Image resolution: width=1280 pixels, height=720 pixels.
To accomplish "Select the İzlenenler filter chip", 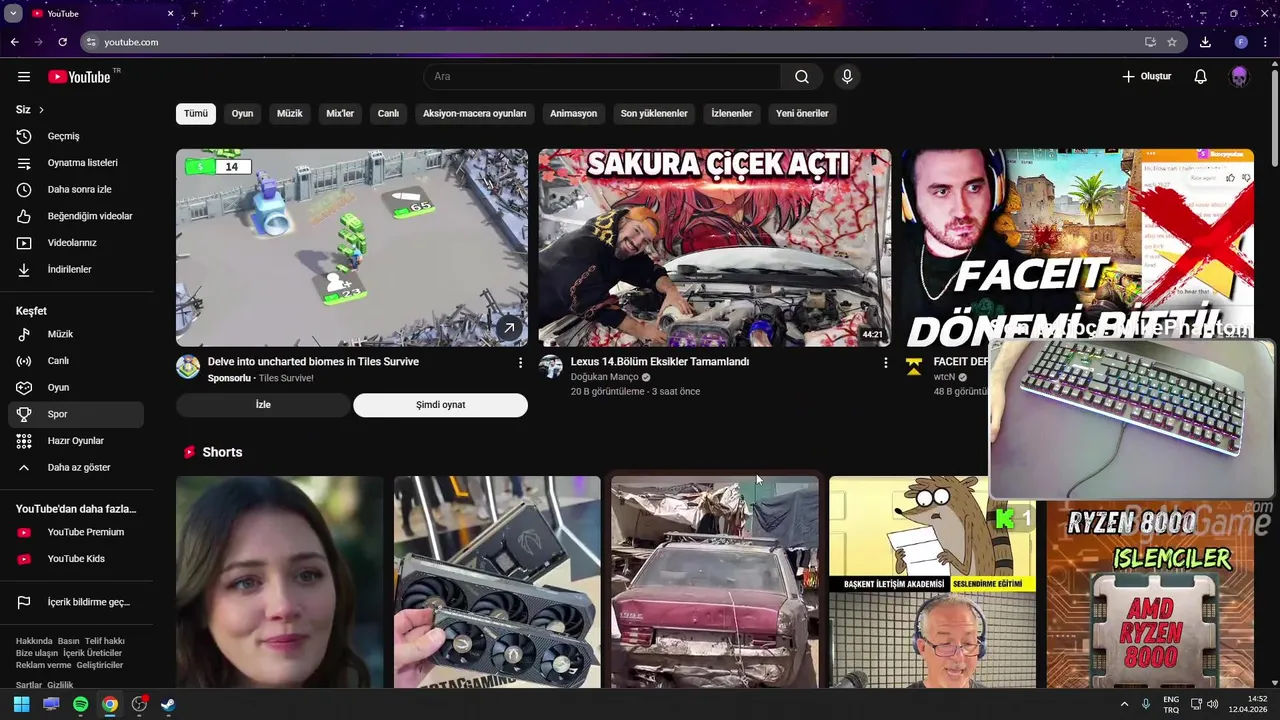I will pos(731,114).
